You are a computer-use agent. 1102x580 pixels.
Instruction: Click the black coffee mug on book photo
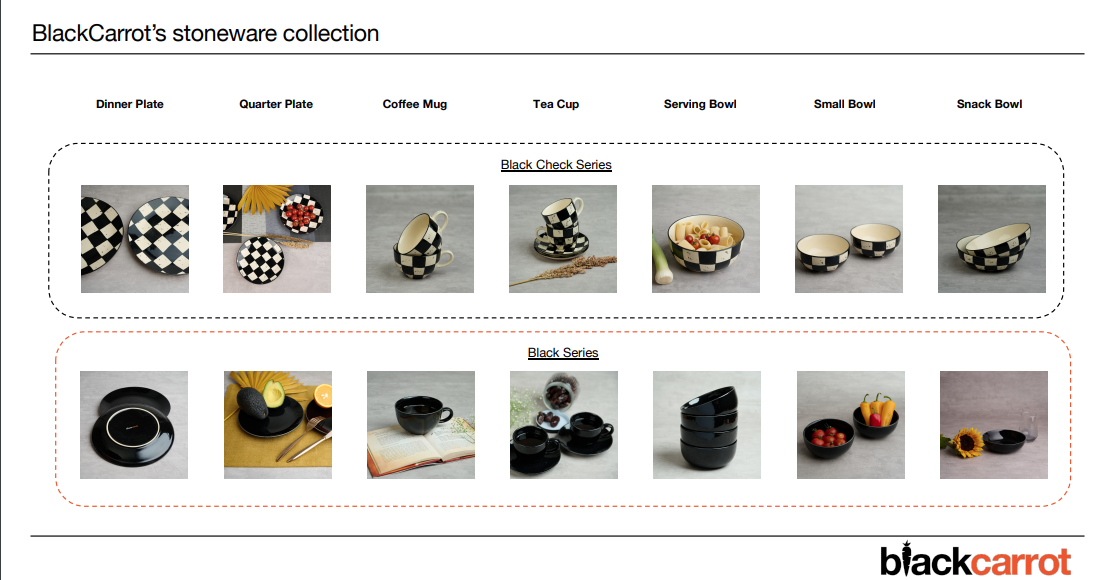click(421, 425)
